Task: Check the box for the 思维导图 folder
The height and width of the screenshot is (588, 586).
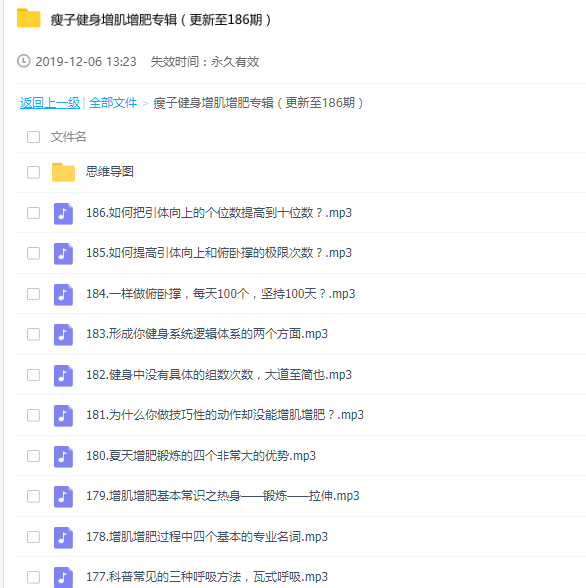Action: click(33, 172)
